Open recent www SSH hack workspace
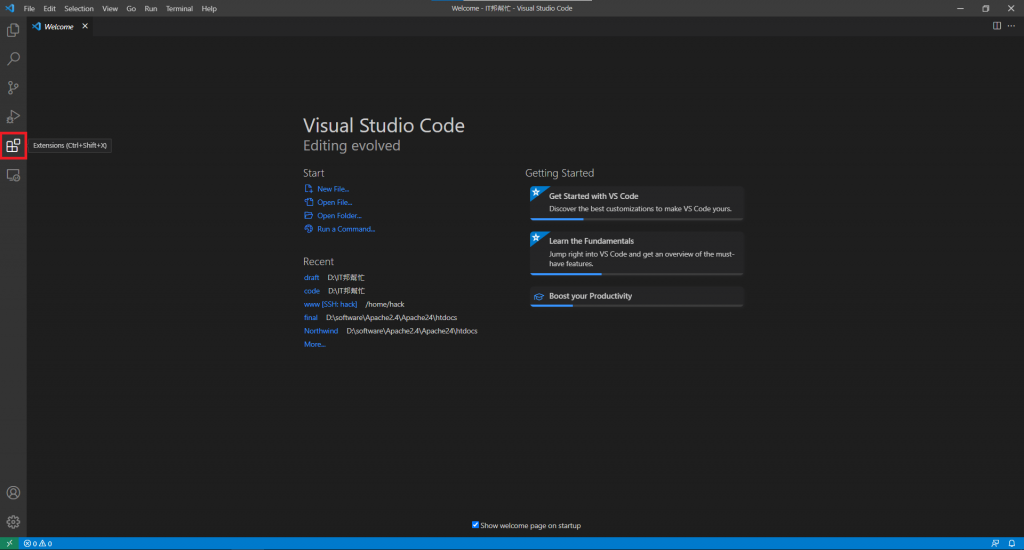The height and width of the screenshot is (550, 1024). [330, 304]
